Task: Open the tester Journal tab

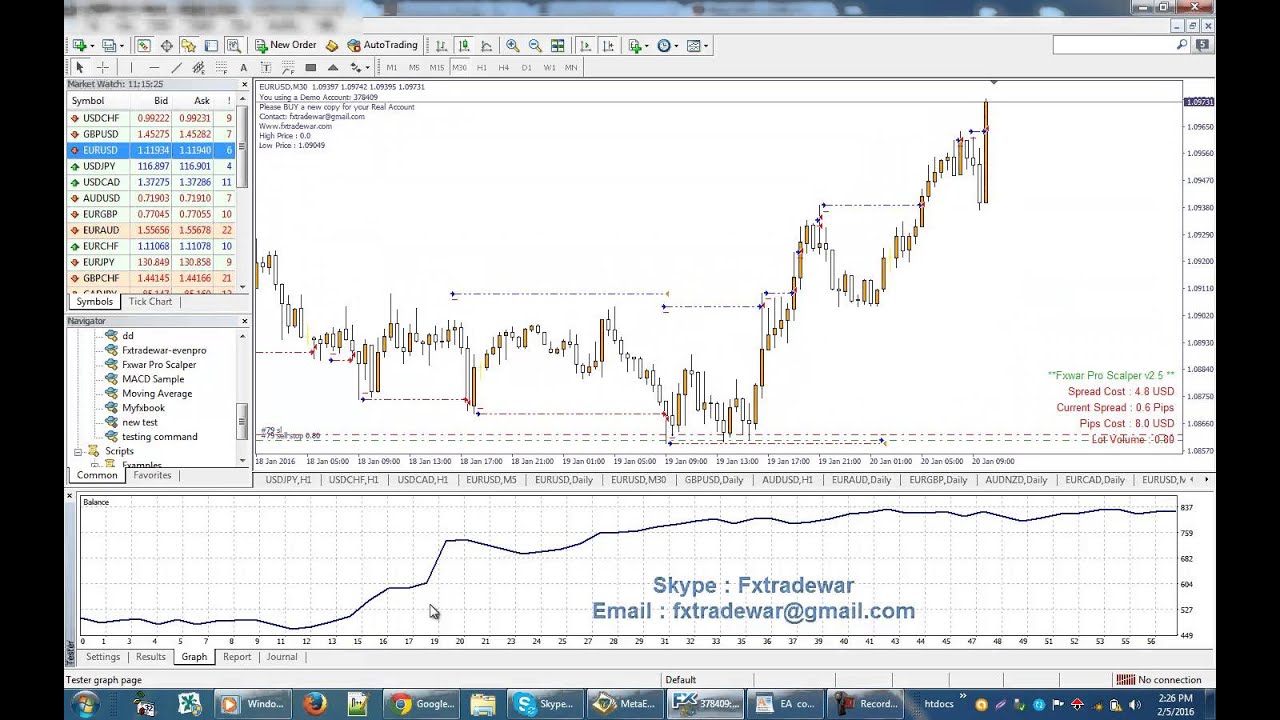Action: coord(282,657)
